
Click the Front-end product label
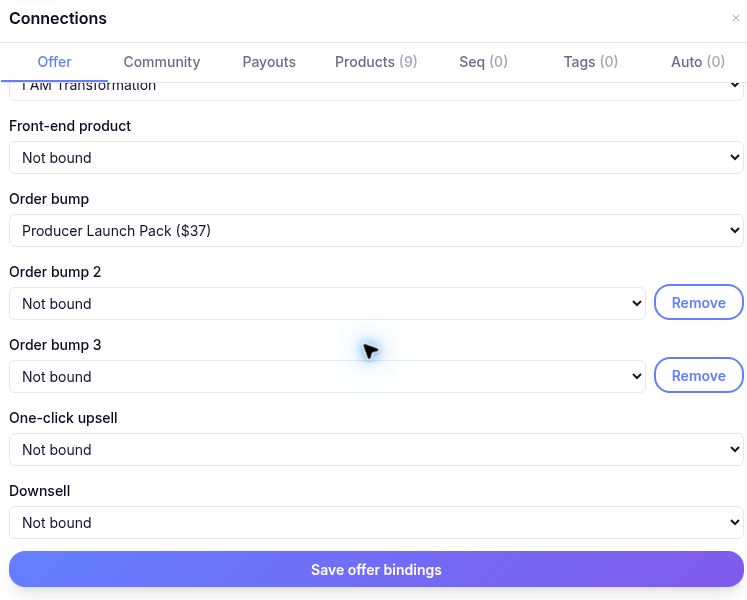coord(70,126)
